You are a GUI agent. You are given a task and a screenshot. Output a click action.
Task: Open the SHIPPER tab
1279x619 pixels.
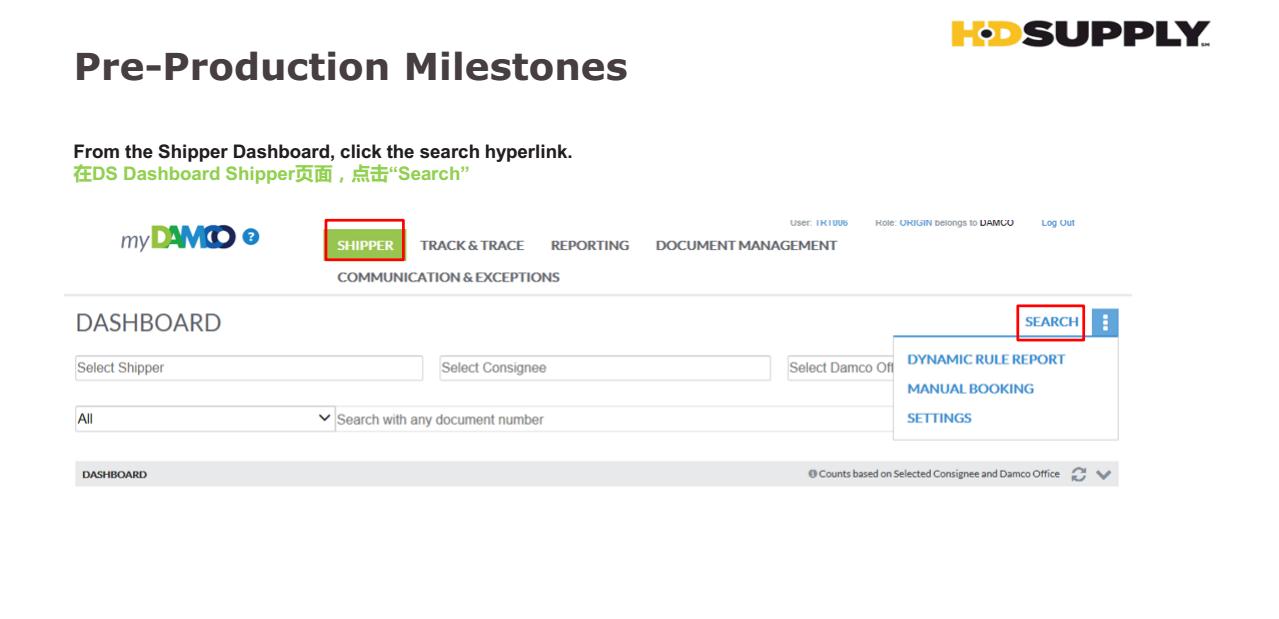(x=365, y=245)
